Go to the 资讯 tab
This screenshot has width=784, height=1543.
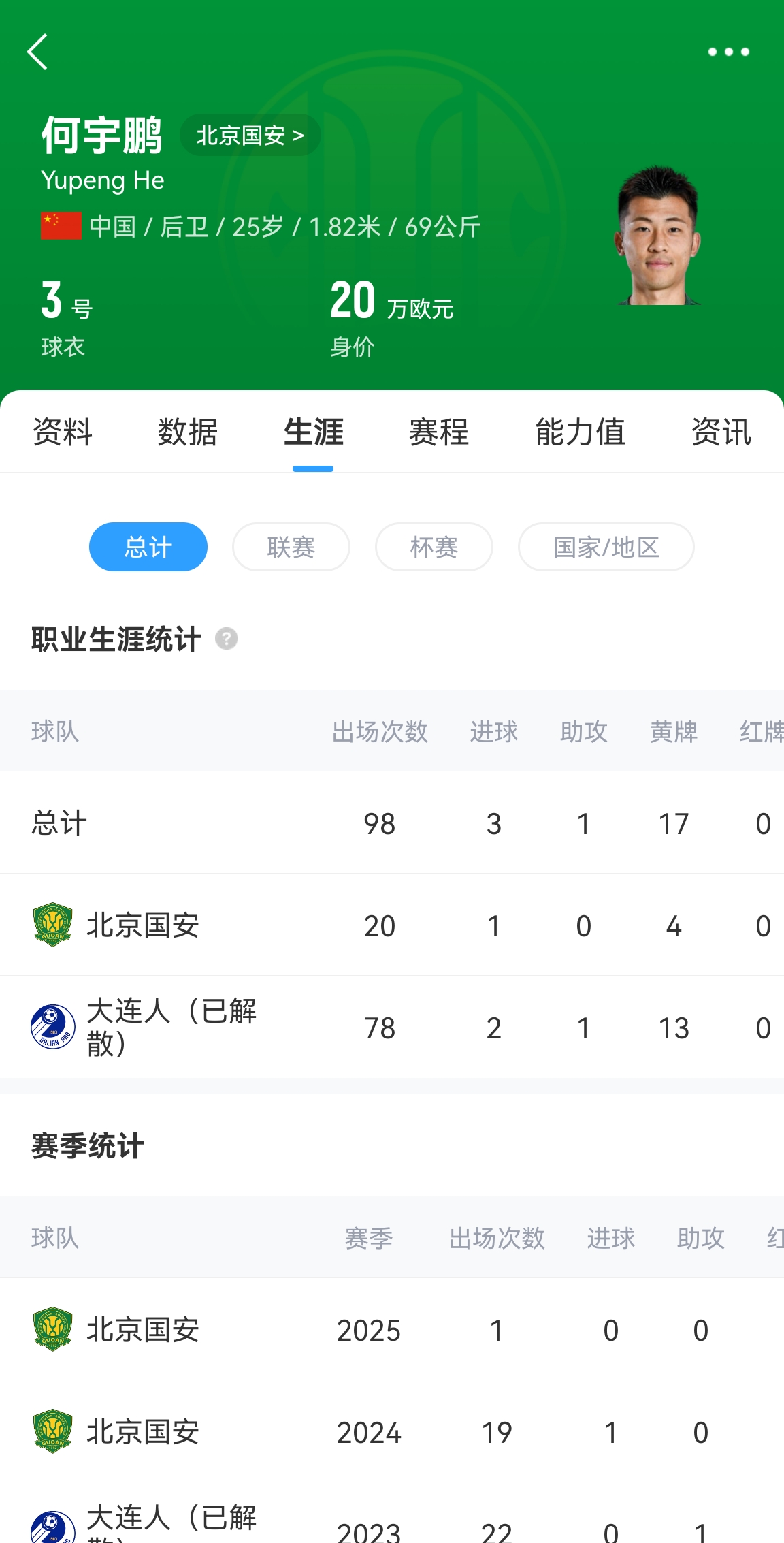tap(721, 432)
